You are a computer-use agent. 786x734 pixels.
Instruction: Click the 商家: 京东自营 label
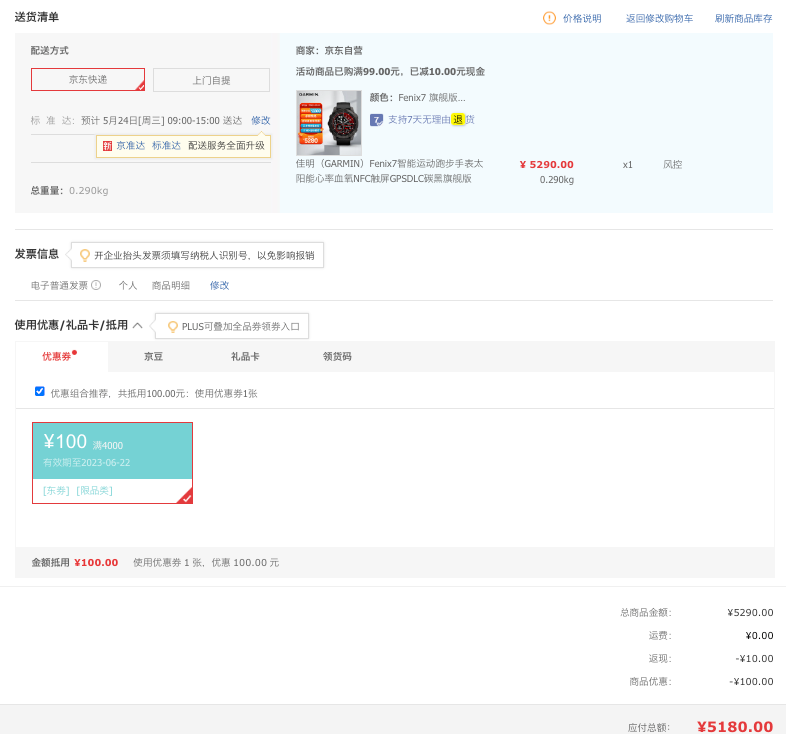coord(329,50)
